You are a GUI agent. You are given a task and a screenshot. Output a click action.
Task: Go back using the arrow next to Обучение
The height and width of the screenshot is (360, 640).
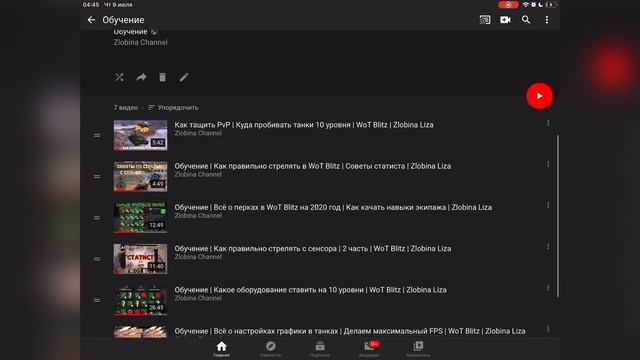coord(91,20)
